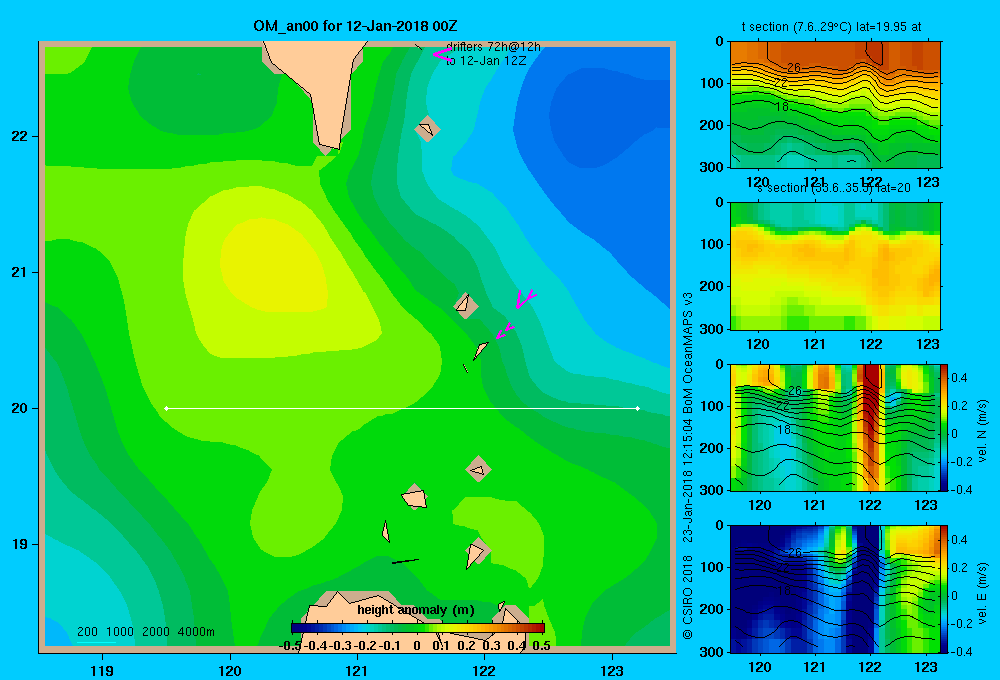Click the '-0.4' tick on the vel. E scale
The height and width of the screenshot is (680, 1000).
[962, 652]
